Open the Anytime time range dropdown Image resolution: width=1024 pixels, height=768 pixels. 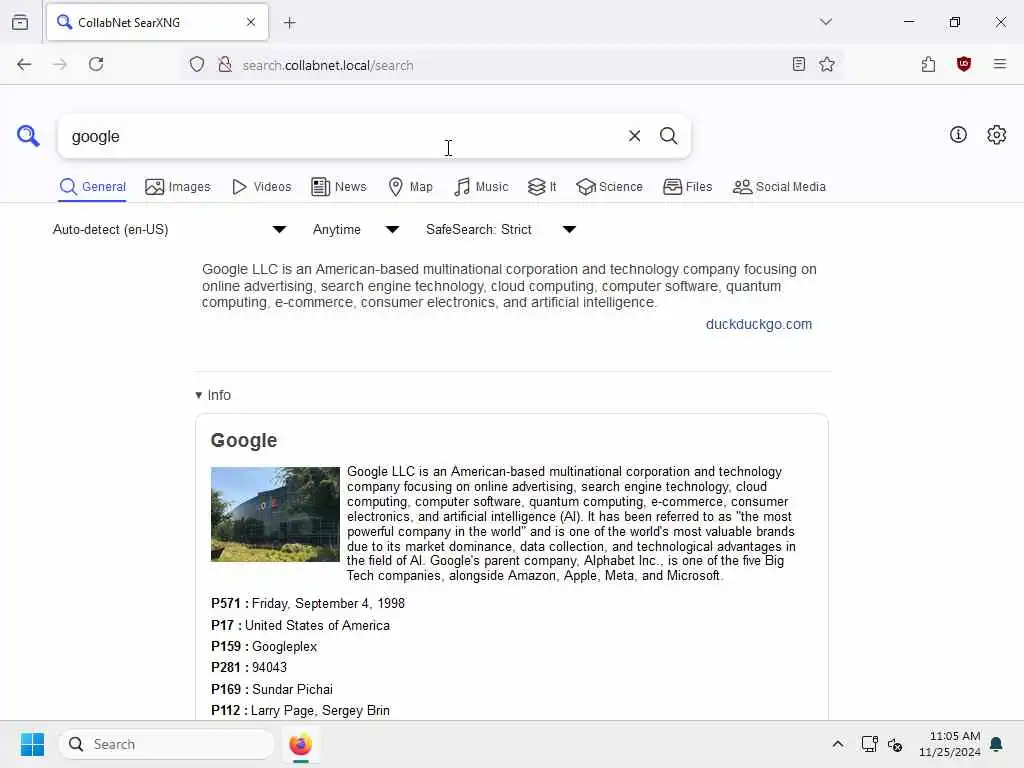click(356, 229)
